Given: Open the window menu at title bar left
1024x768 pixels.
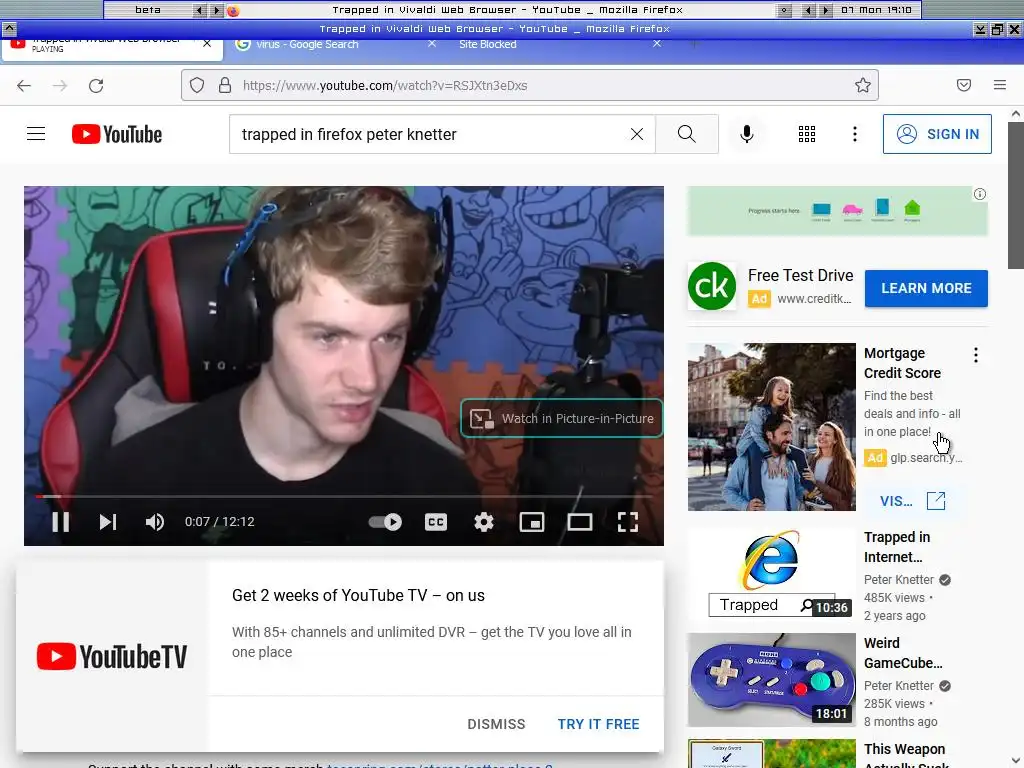Looking at the screenshot, I should point(8,29).
